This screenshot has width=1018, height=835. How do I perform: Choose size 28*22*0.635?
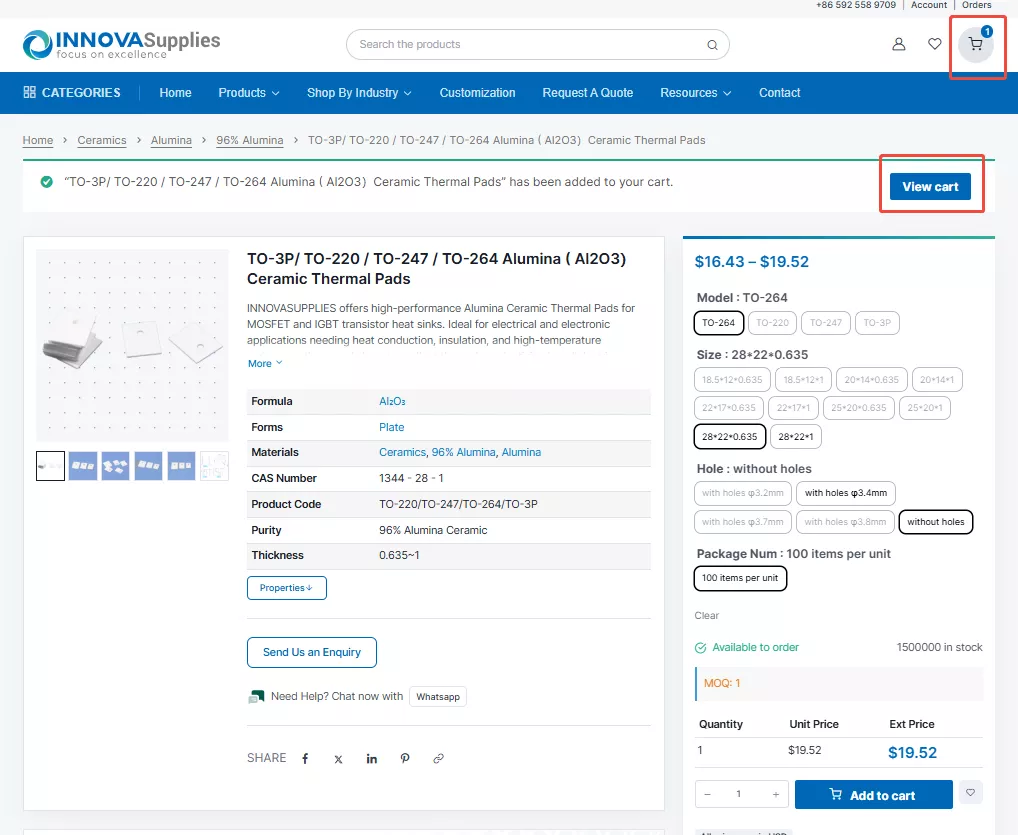coord(730,436)
